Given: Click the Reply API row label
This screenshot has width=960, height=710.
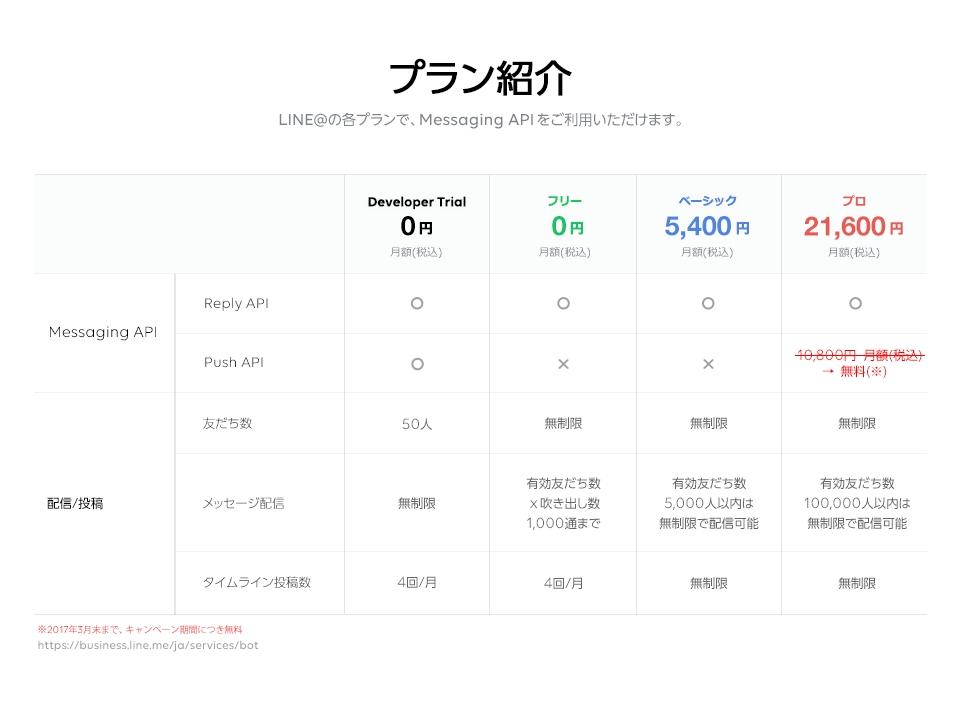Looking at the screenshot, I should [236, 304].
